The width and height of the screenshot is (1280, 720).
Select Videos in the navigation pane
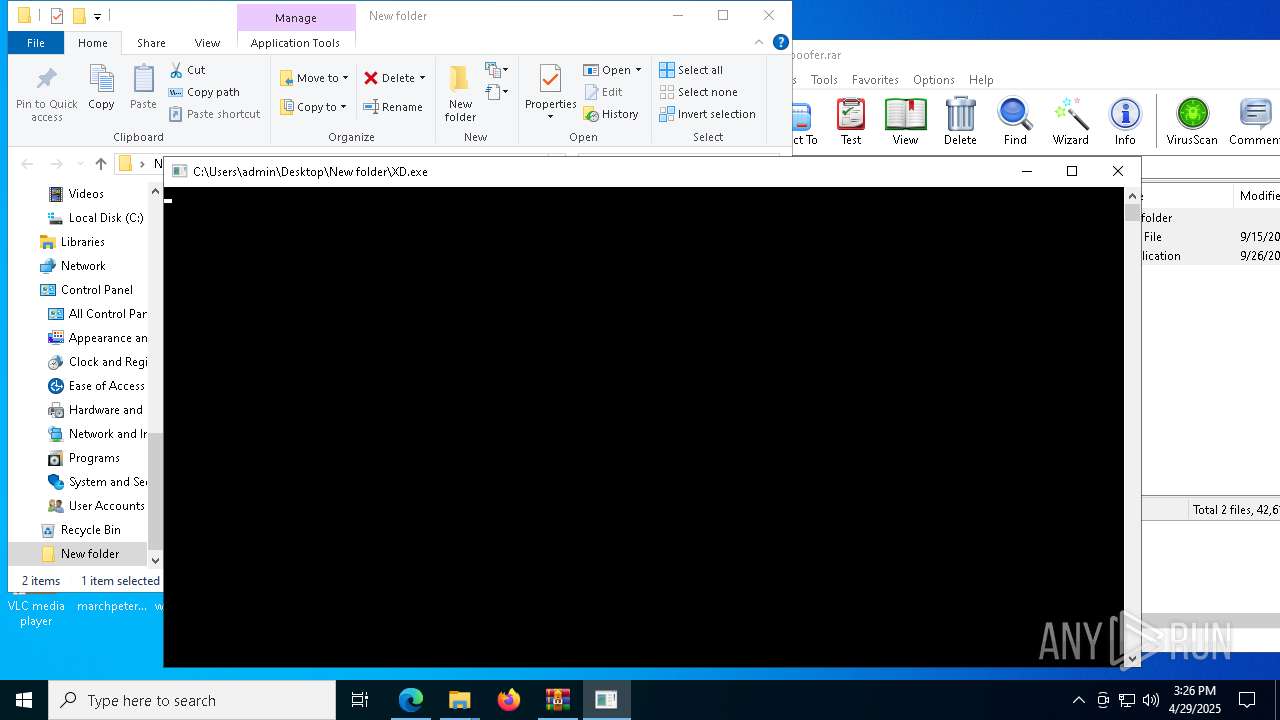86,194
